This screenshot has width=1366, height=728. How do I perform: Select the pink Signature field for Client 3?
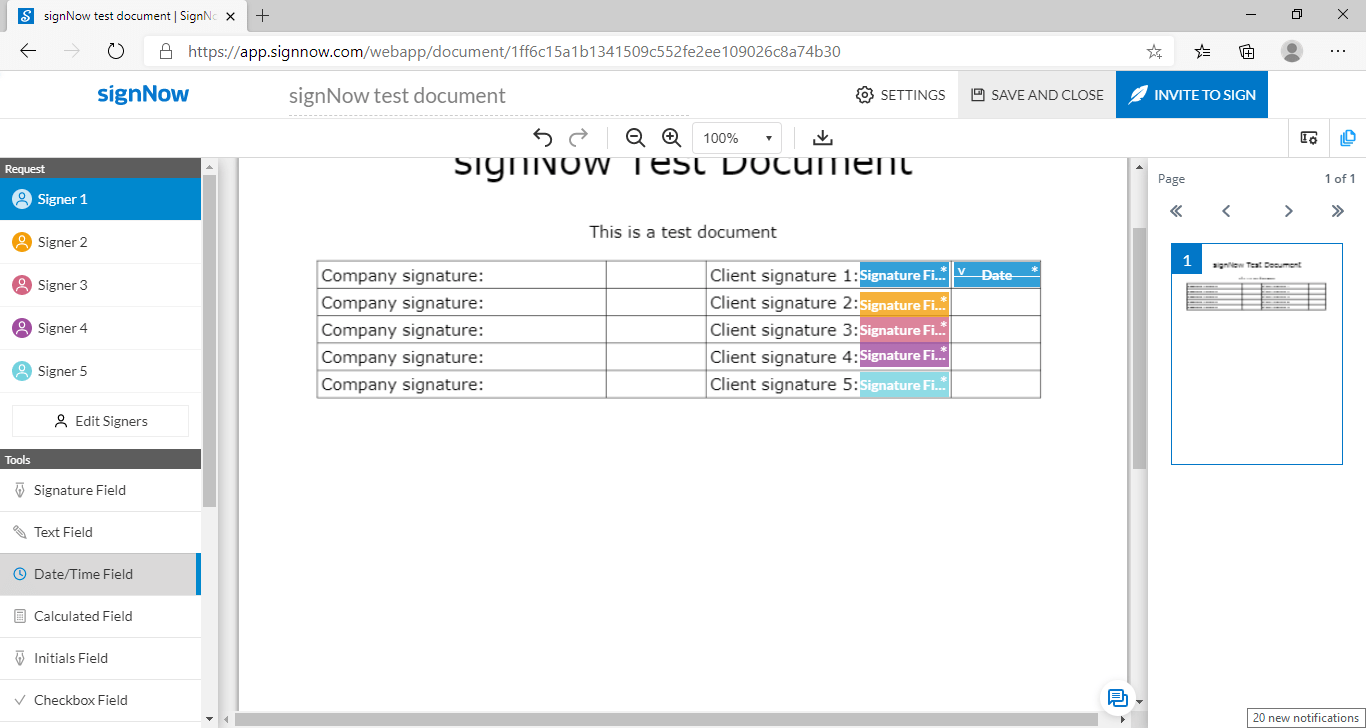coord(904,330)
